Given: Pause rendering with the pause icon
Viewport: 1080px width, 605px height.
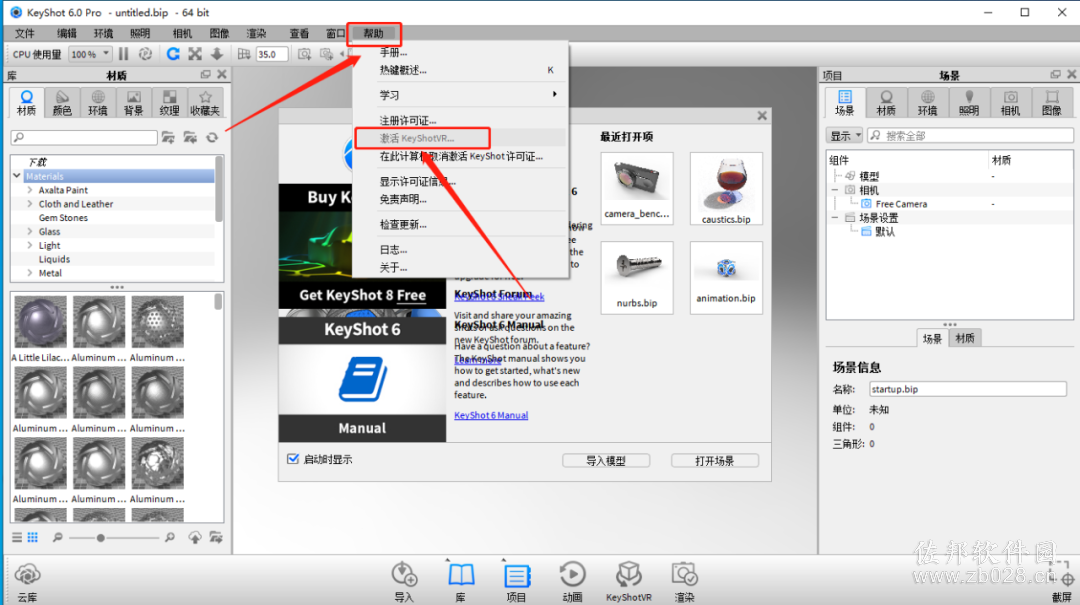Looking at the screenshot, I should point(123,54).
